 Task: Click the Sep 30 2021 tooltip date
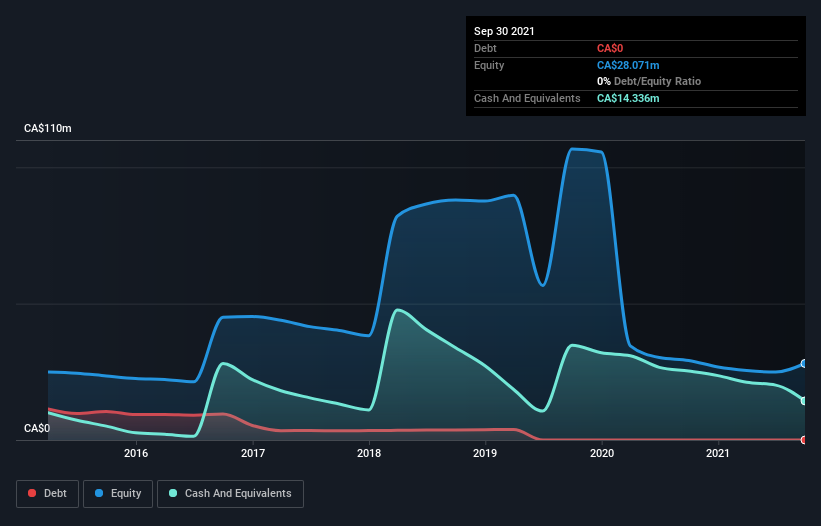click(504, 31)
